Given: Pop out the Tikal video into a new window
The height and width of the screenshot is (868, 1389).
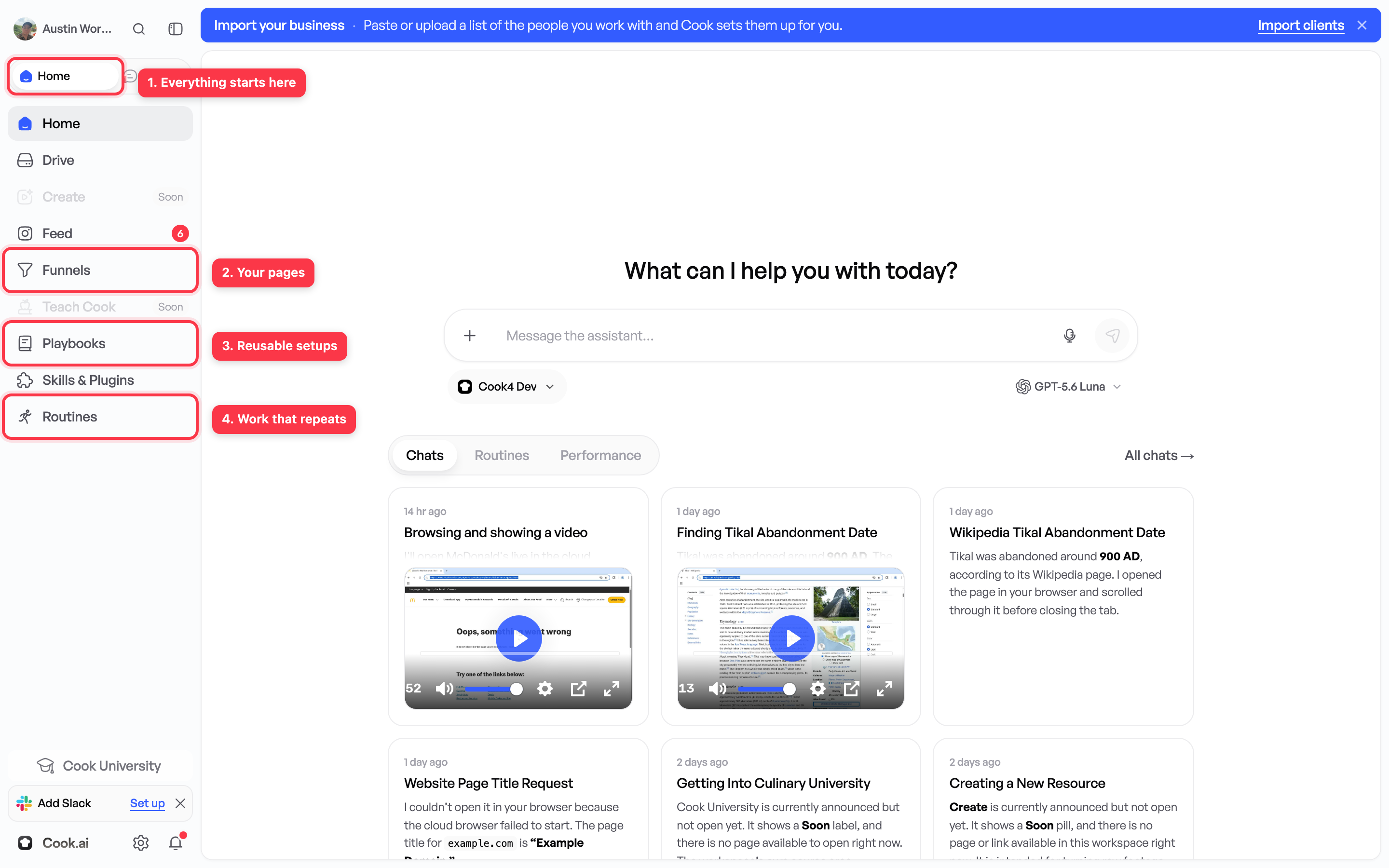Looking at the screenshot, I should pos(852,688).
